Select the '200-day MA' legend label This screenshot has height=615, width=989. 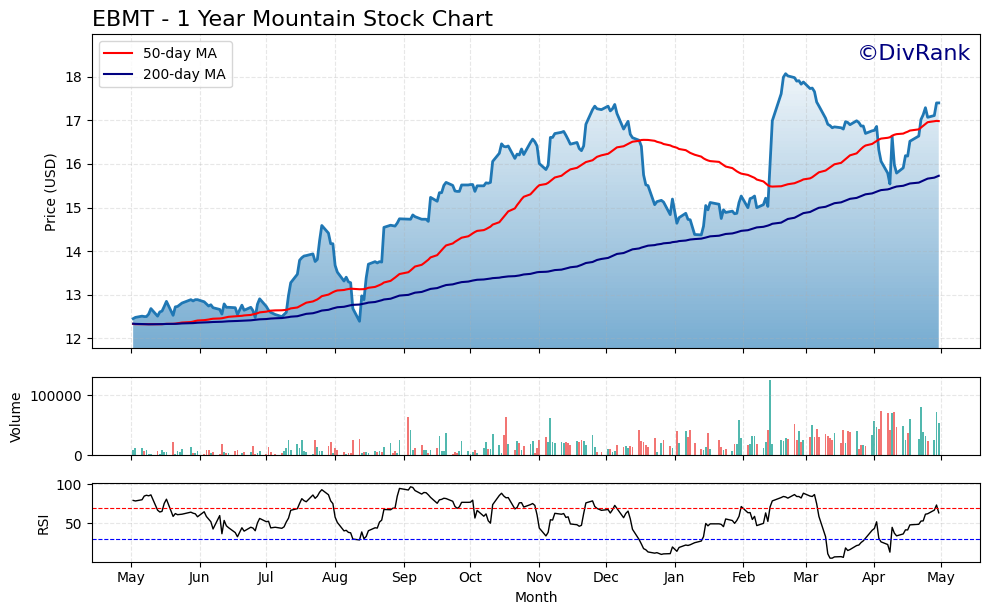click(x=184, y=74)
